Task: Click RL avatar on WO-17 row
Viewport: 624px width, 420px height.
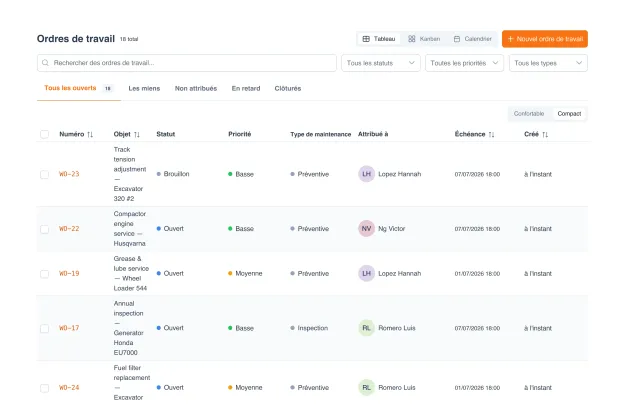Action: (x=367, y=328)
